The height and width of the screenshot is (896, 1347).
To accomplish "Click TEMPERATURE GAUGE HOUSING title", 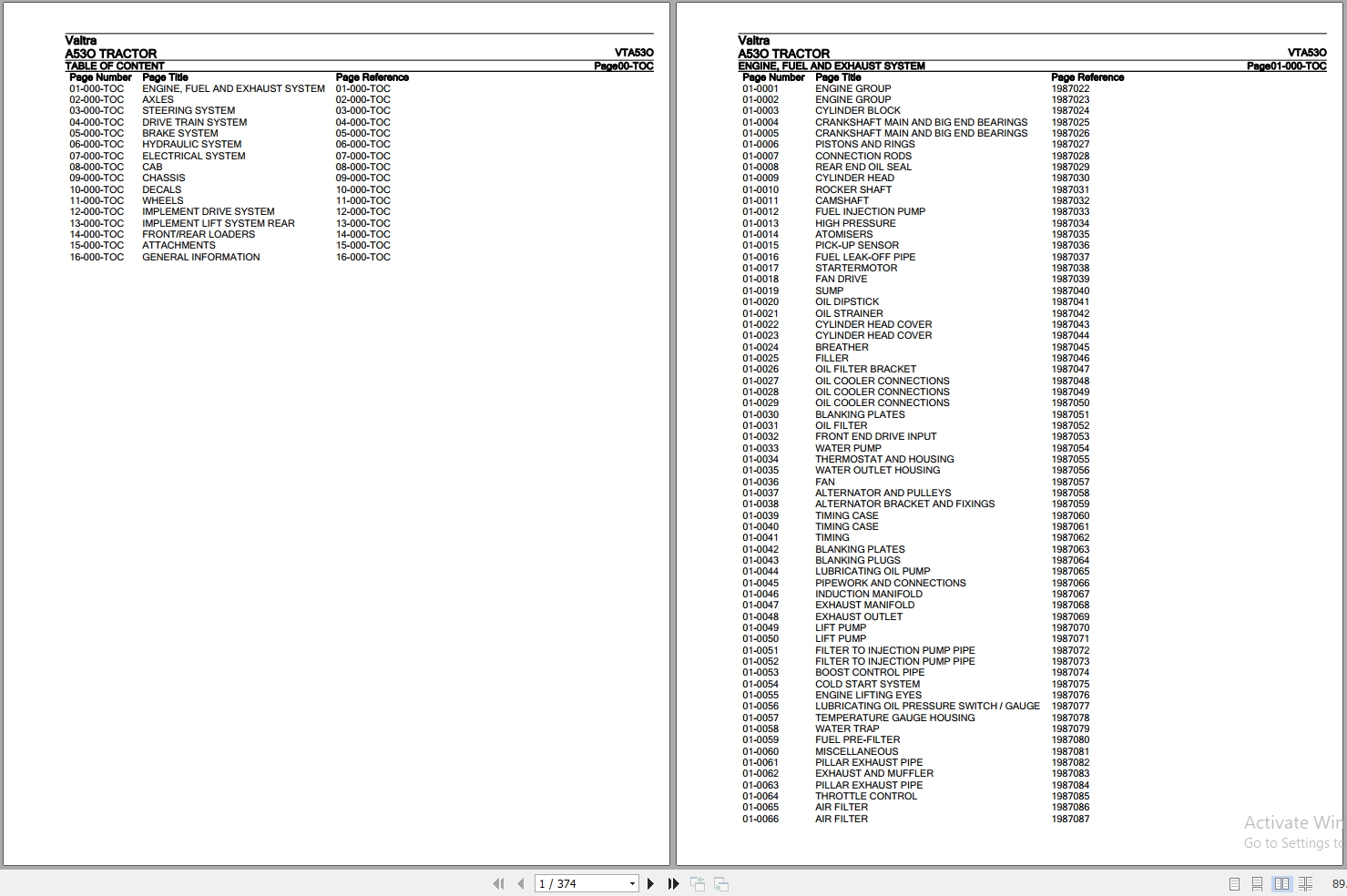I will [x=894, y=718].
